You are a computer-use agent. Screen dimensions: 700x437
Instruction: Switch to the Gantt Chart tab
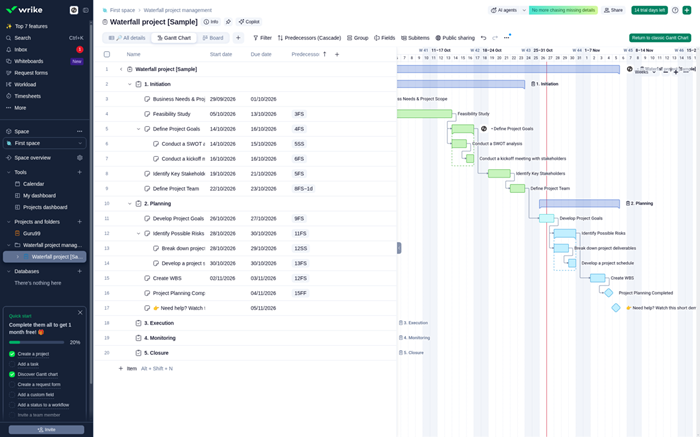coord(174,38)
